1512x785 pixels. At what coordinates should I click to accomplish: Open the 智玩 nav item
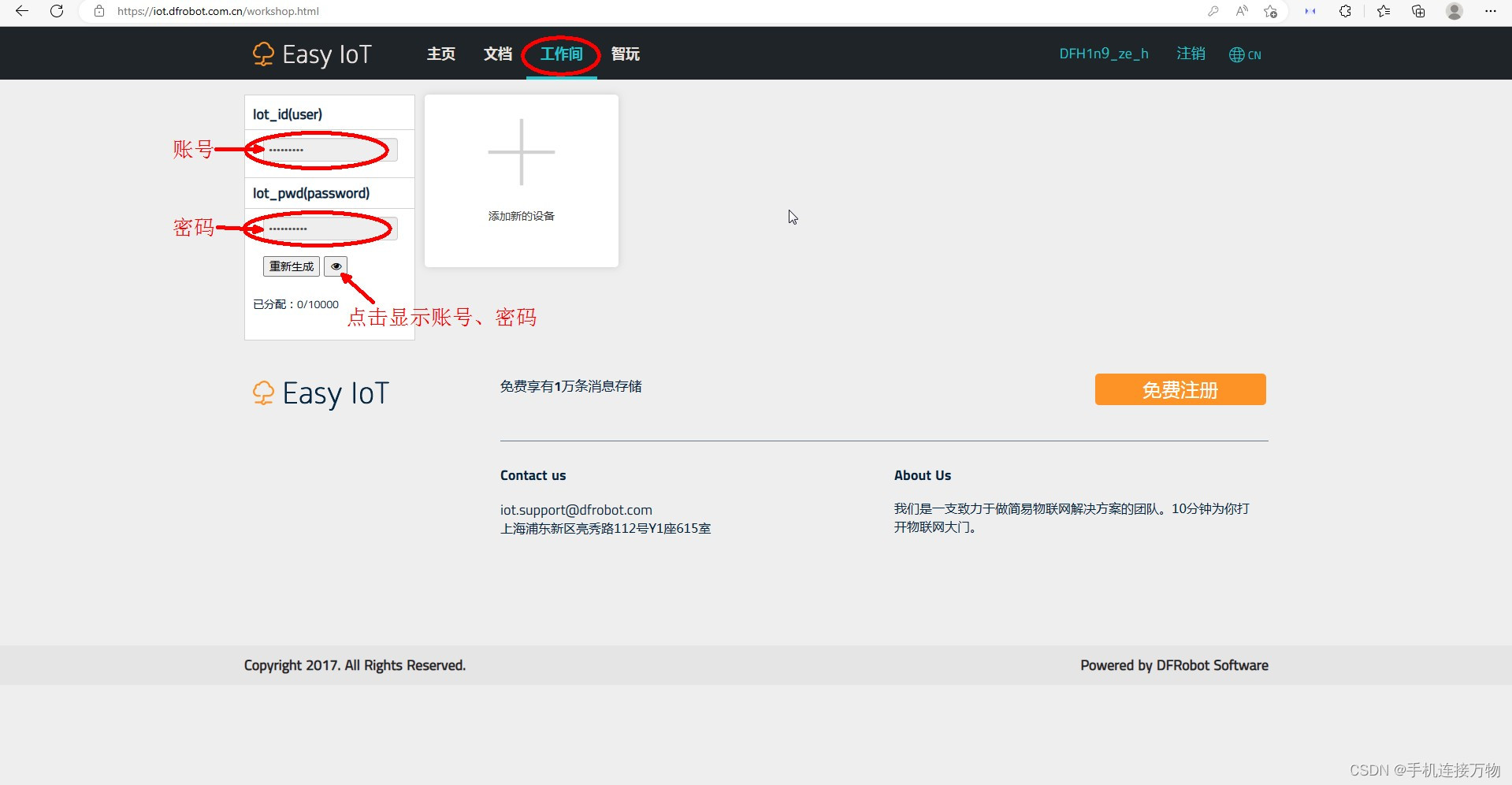click(x=626, y=54)
